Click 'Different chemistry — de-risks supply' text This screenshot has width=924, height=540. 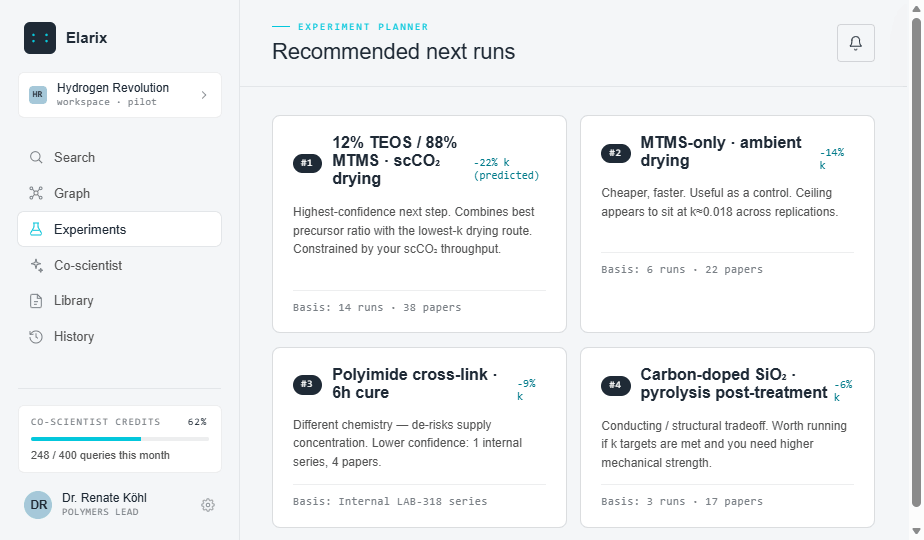[407, 443]
